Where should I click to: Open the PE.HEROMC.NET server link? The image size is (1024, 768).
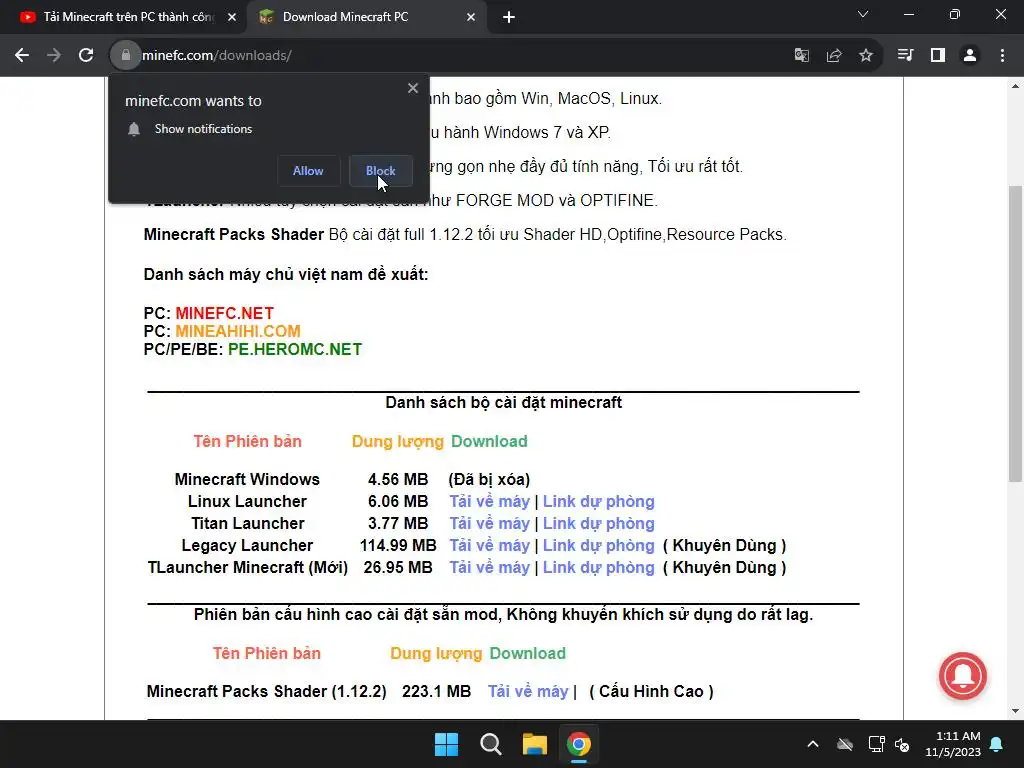(x=295, y=349)
